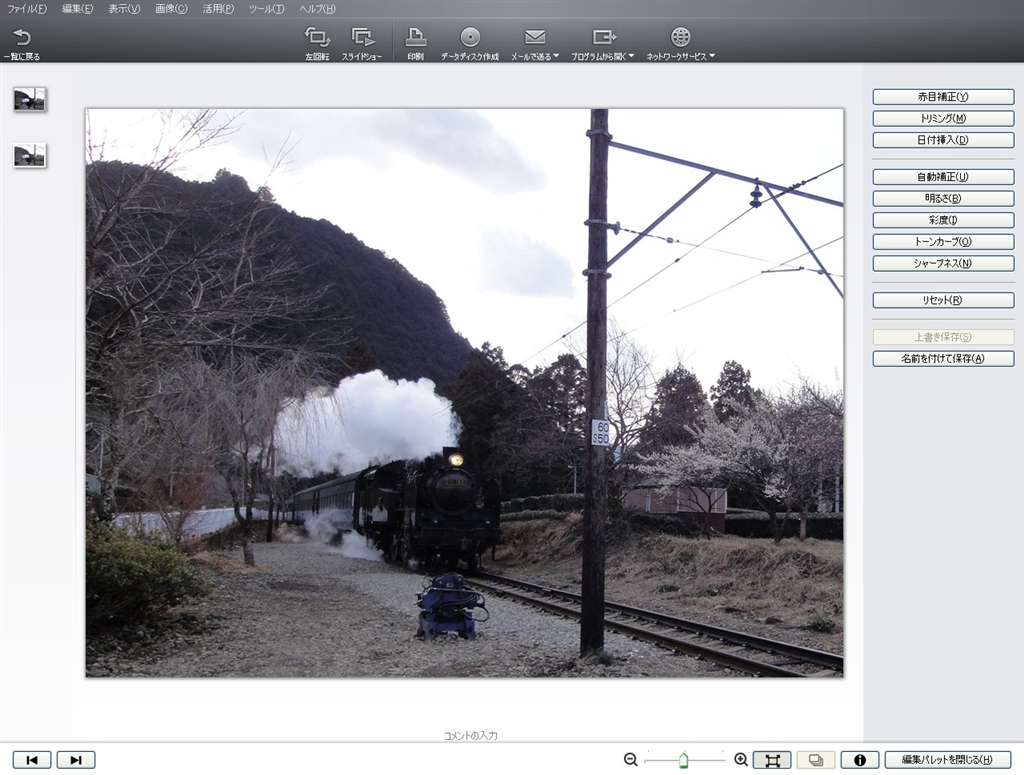Click 名前を付けて保存(A) save as button
Screen dimensions: 1024x775
tap(943, 358)
